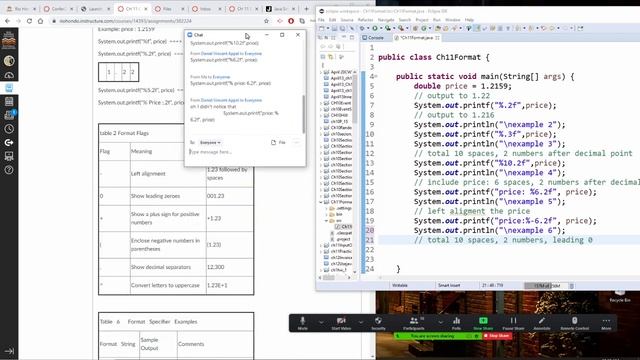Open the Eclipse Run menu
Screen dimensions: 640x360
[x=436, y=20]
